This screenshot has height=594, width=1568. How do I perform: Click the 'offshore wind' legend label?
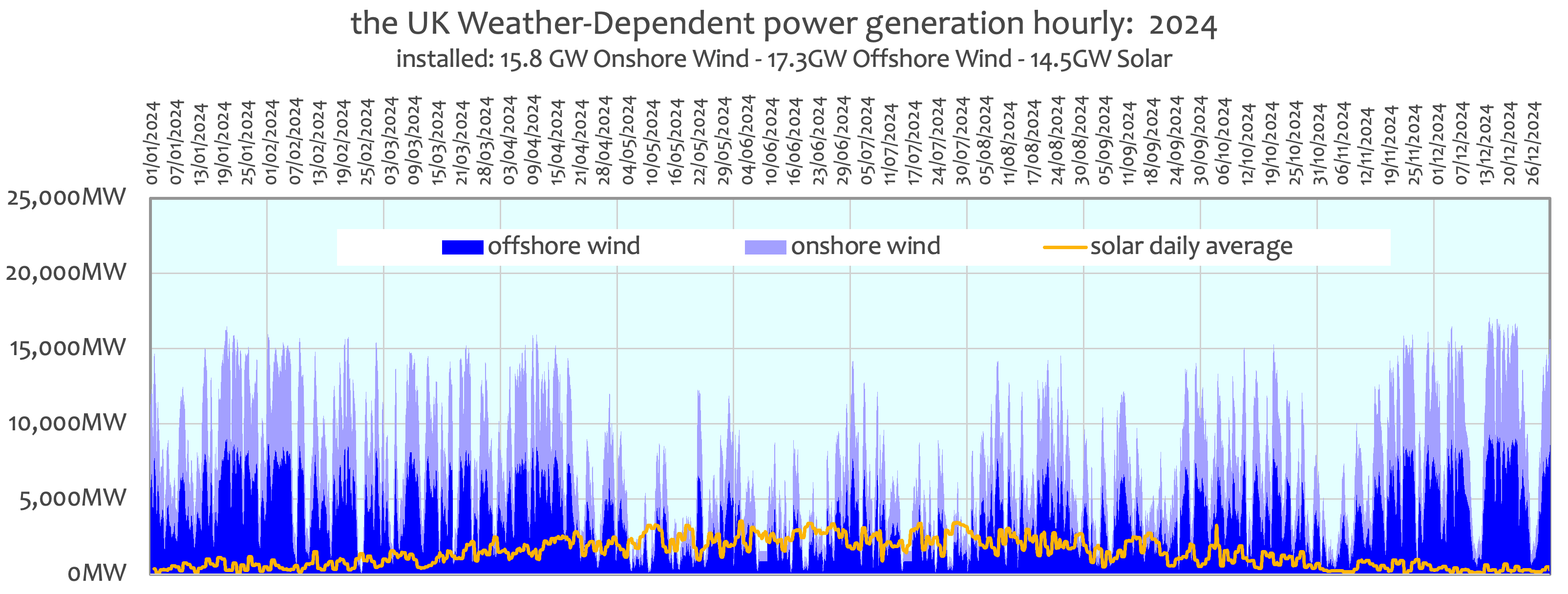click(564, 246)
